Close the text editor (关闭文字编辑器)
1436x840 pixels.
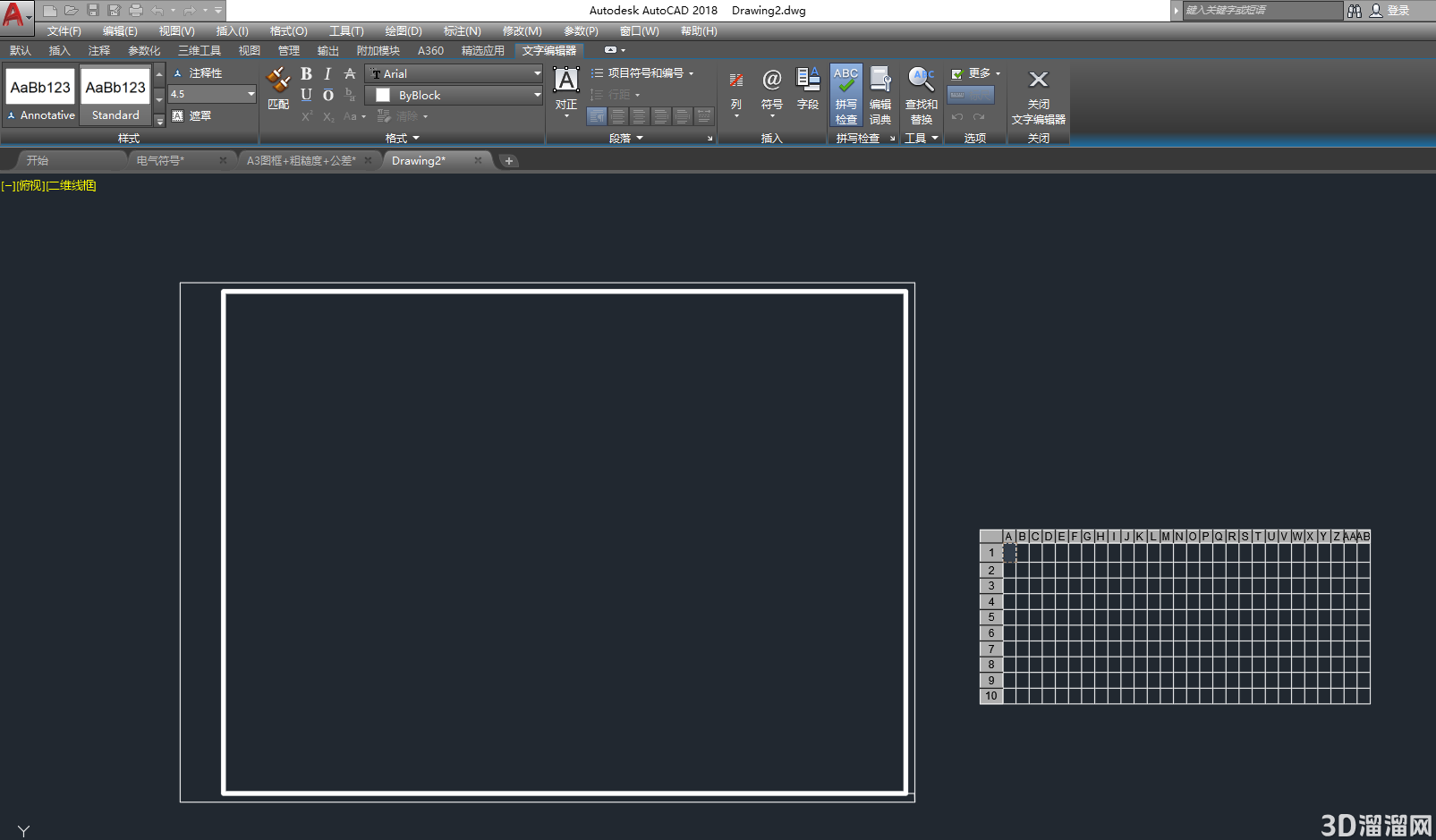click(1039, 97)
